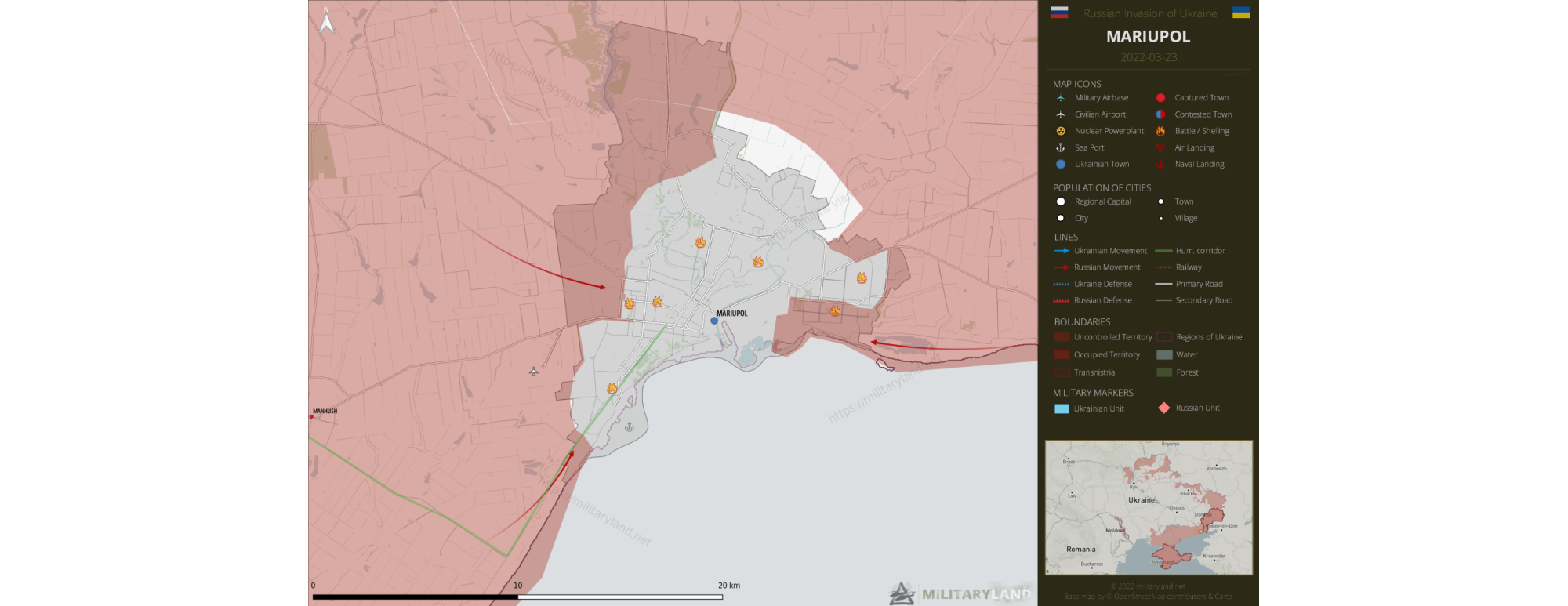Viewport: 1568px width, 606px height.
Task: Click the City population dot in legend
Action: 1061,218
